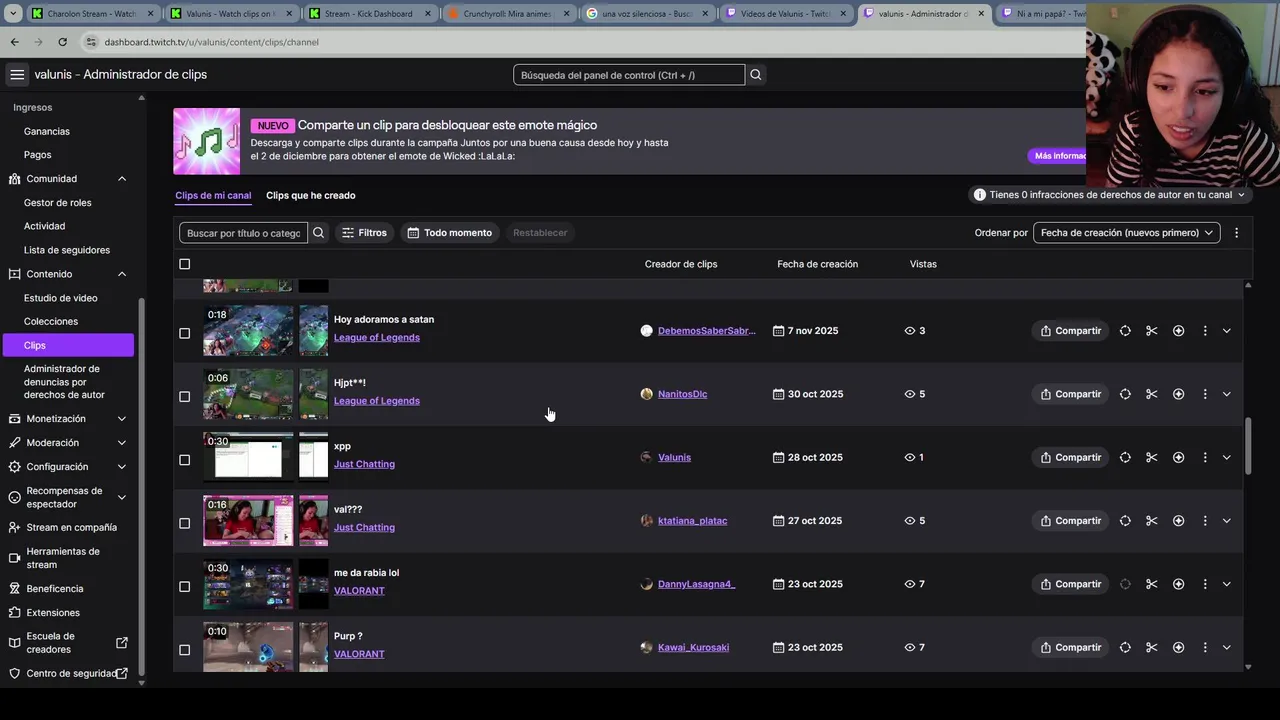Click Compartir for 'me da rabia lol' clip
The image size is (1280, 720).
(1070, 584)
